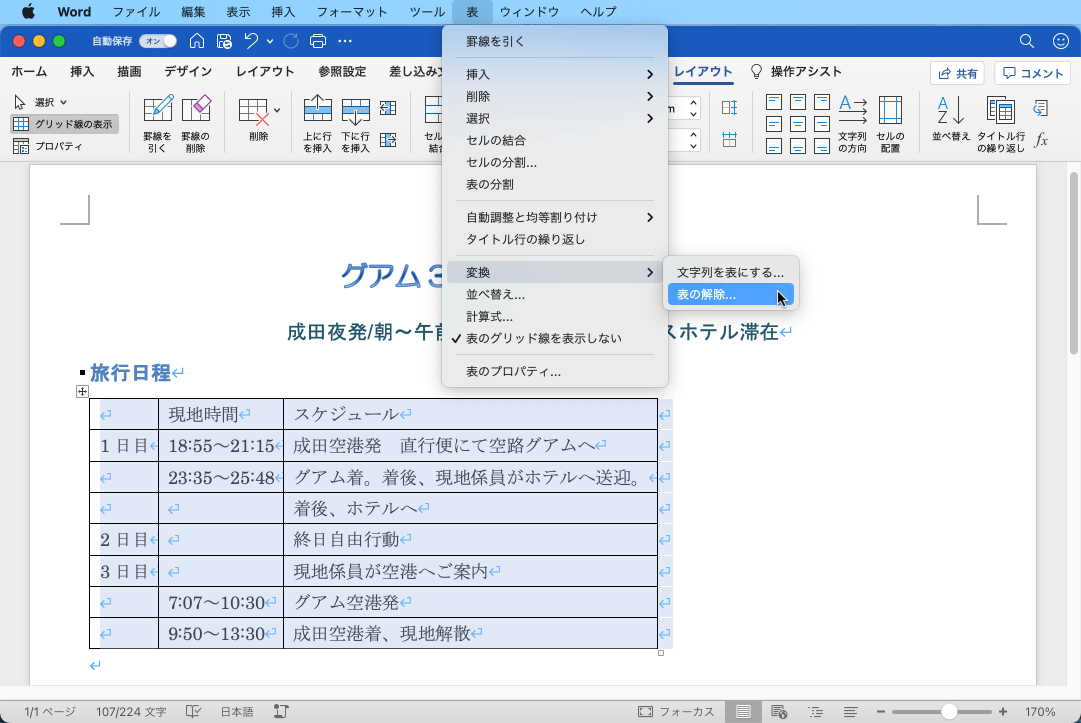Click the 170% zoom level
This screenshot has height=723, width=1081.
1040,712
